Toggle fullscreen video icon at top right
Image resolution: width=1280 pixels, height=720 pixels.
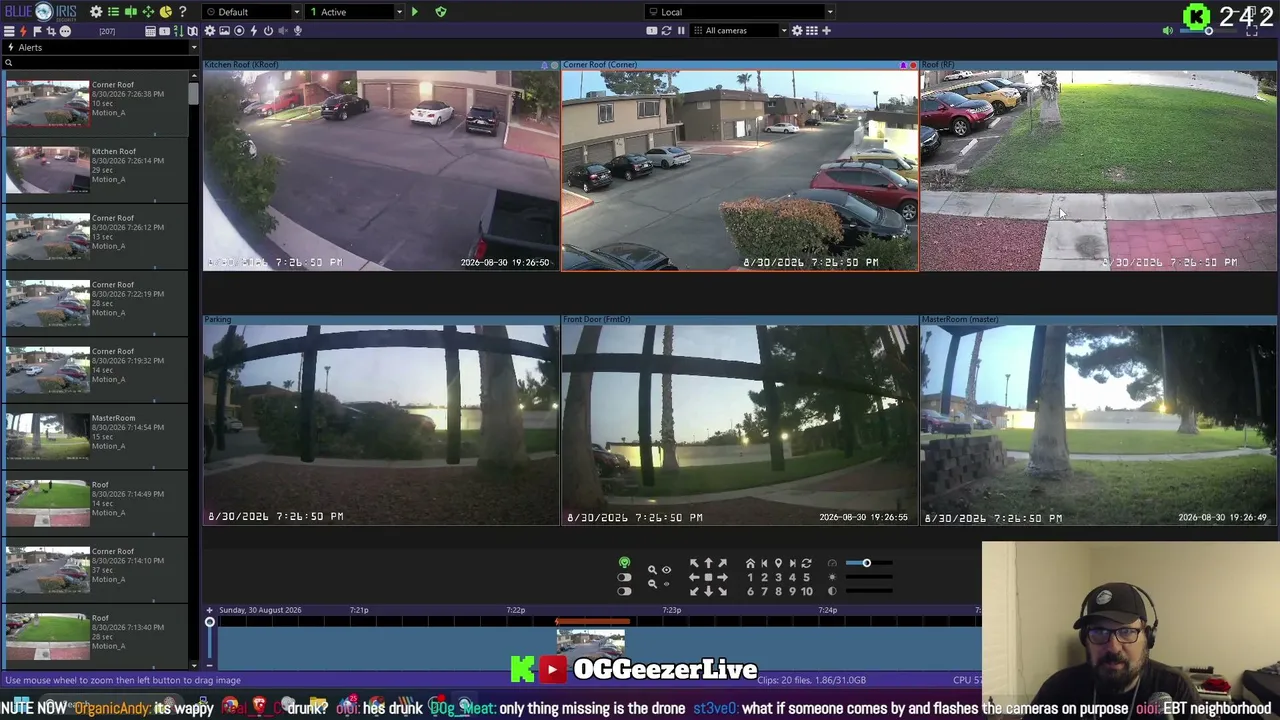(1252, 31)
